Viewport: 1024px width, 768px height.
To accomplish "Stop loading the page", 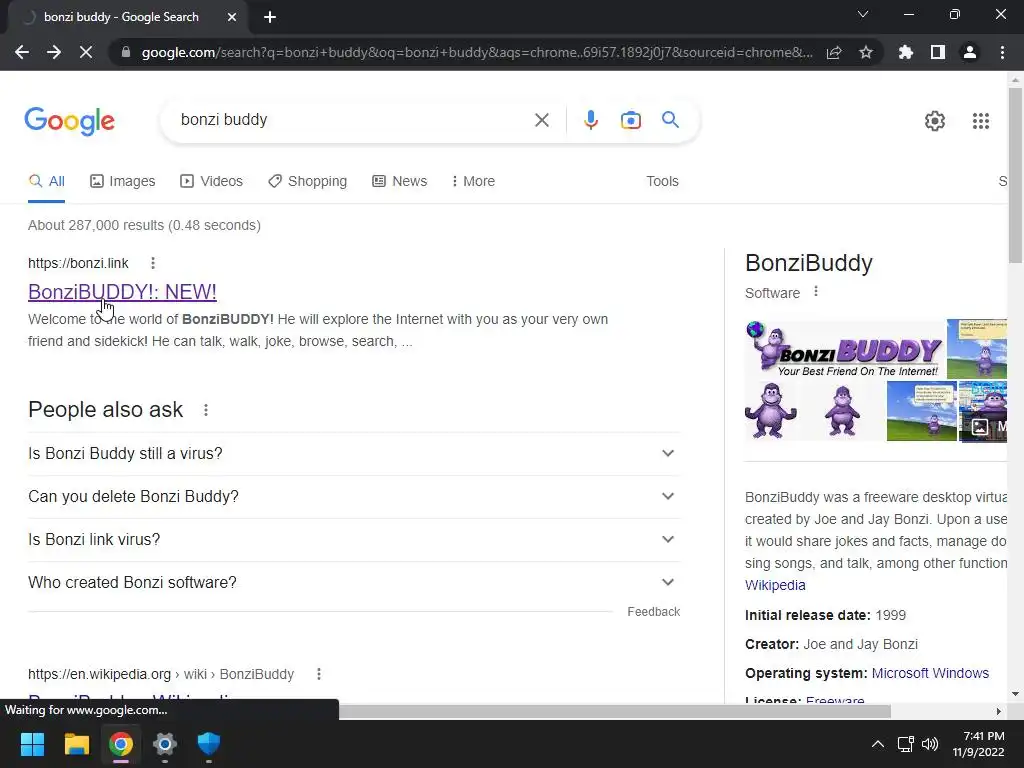I will point(86,52).
